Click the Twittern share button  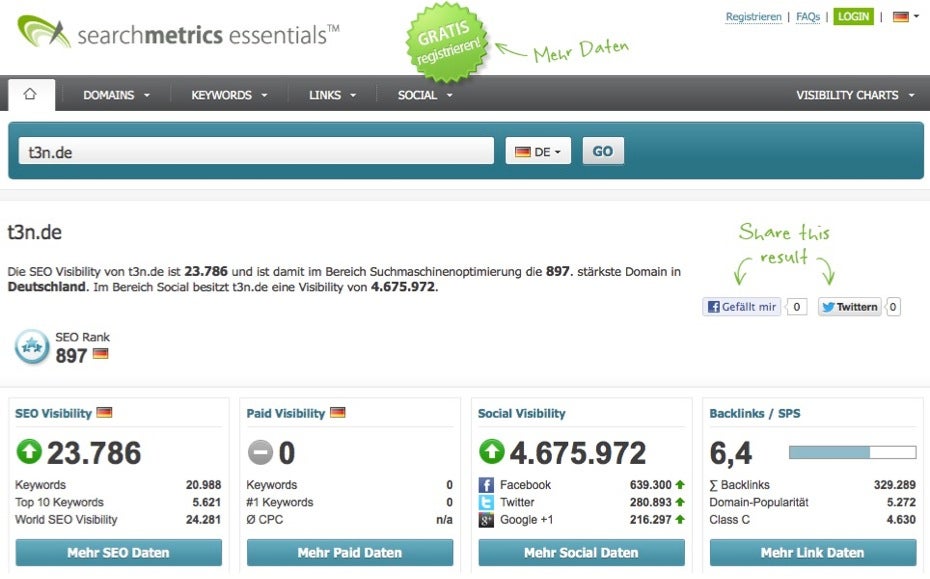(849, 307)
